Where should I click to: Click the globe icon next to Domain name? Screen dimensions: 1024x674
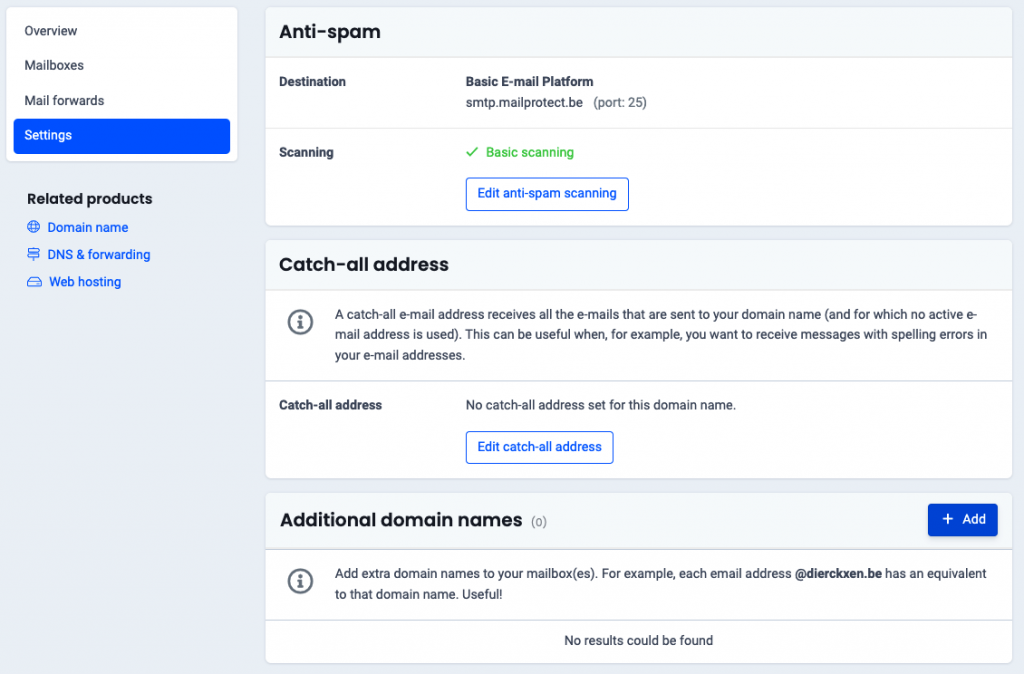tap(33, 227)
